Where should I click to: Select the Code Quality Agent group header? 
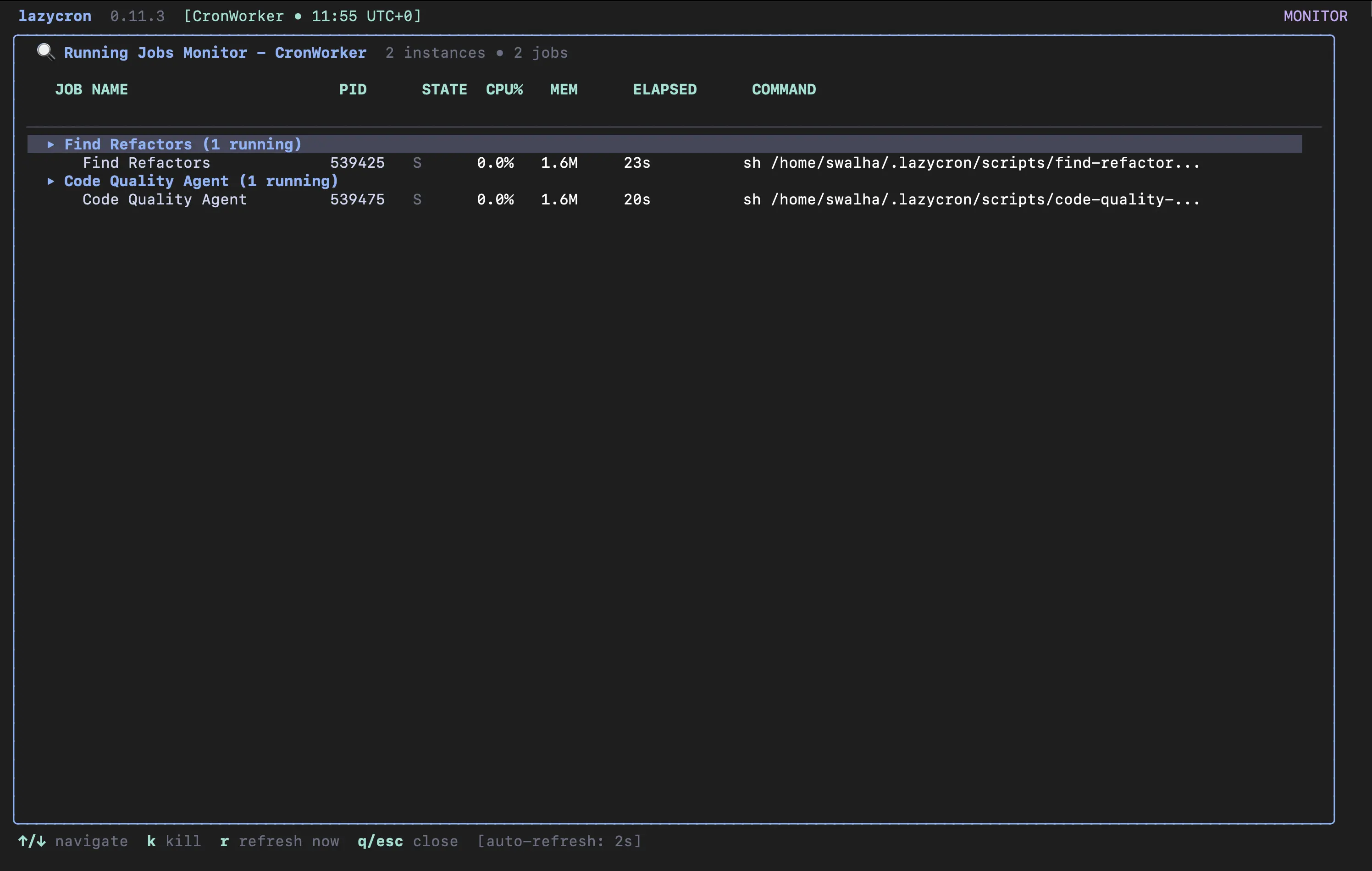(x=200, y=181)
